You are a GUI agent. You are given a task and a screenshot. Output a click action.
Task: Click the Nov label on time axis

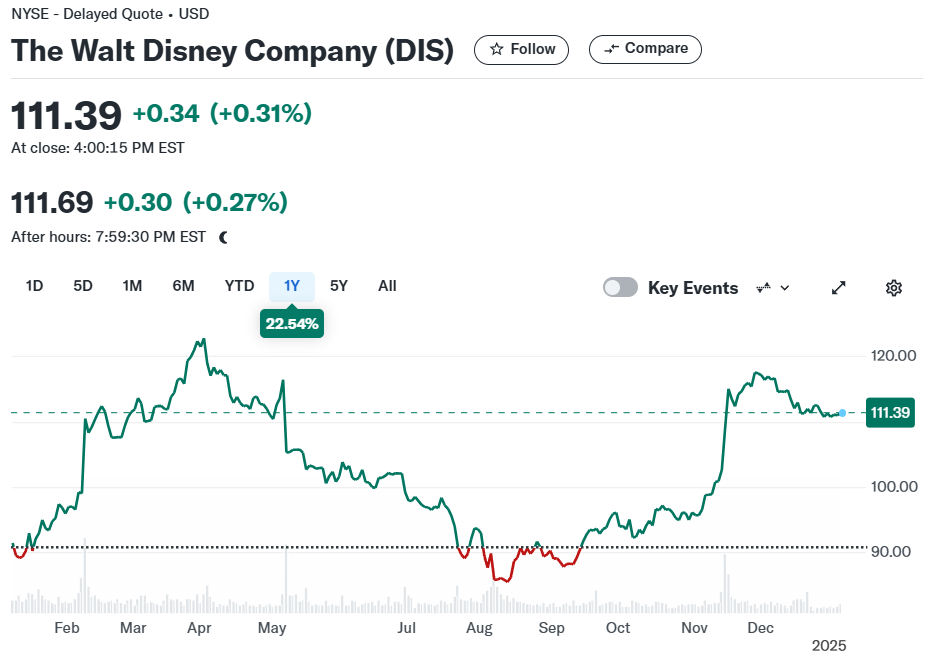pos(694,628)
